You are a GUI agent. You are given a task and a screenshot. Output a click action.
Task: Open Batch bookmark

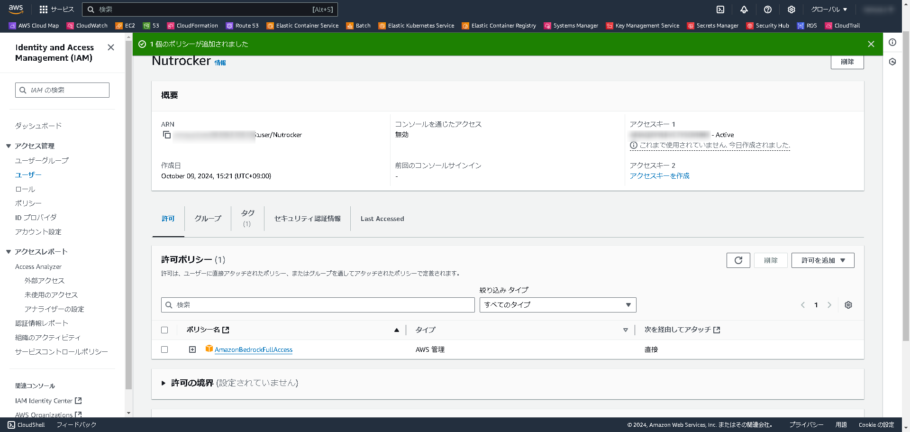click(359, 26)
